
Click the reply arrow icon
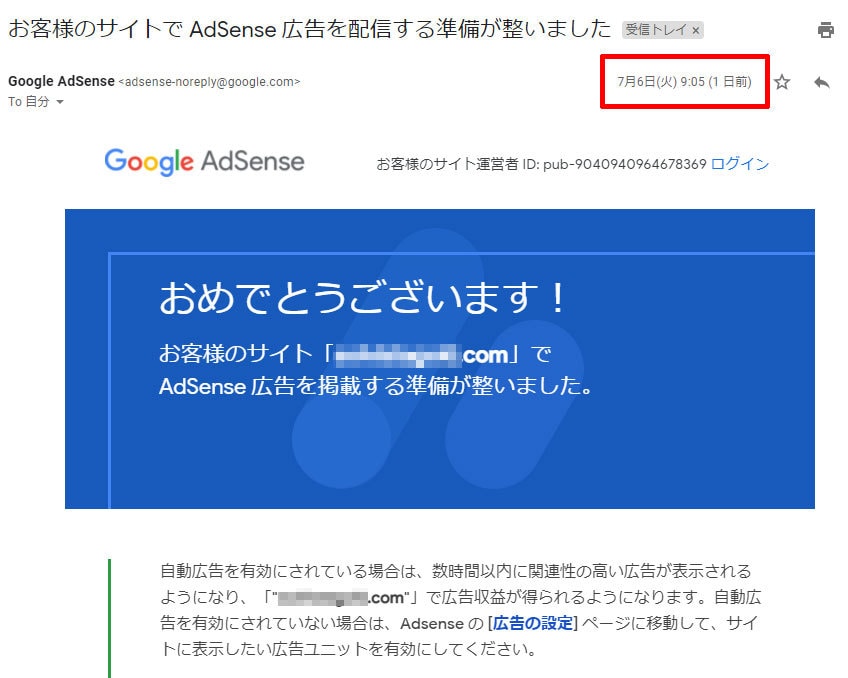pyautogui.click(x=822, y=82)
